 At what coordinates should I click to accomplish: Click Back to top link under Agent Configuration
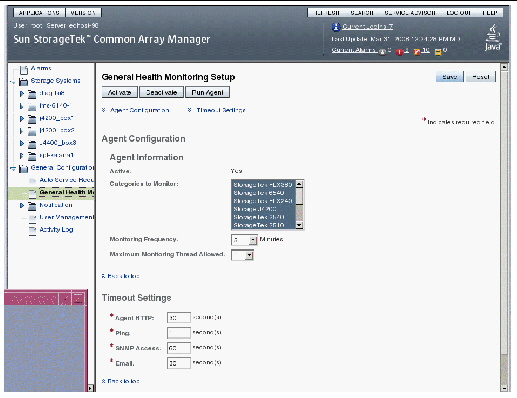[x=123, y=276]
